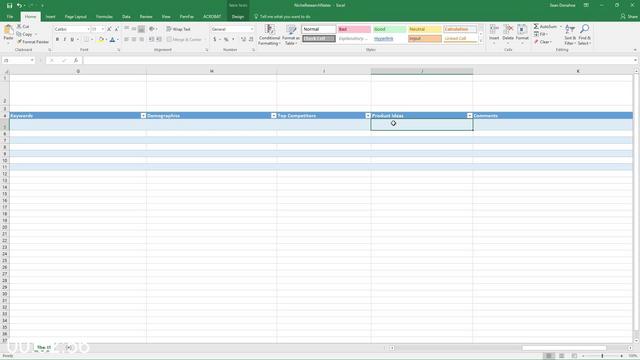Open Top Competitors column filter dropdown
This screenshot has width=640, height=360.
pyautogui.click(x=368, y=116)
